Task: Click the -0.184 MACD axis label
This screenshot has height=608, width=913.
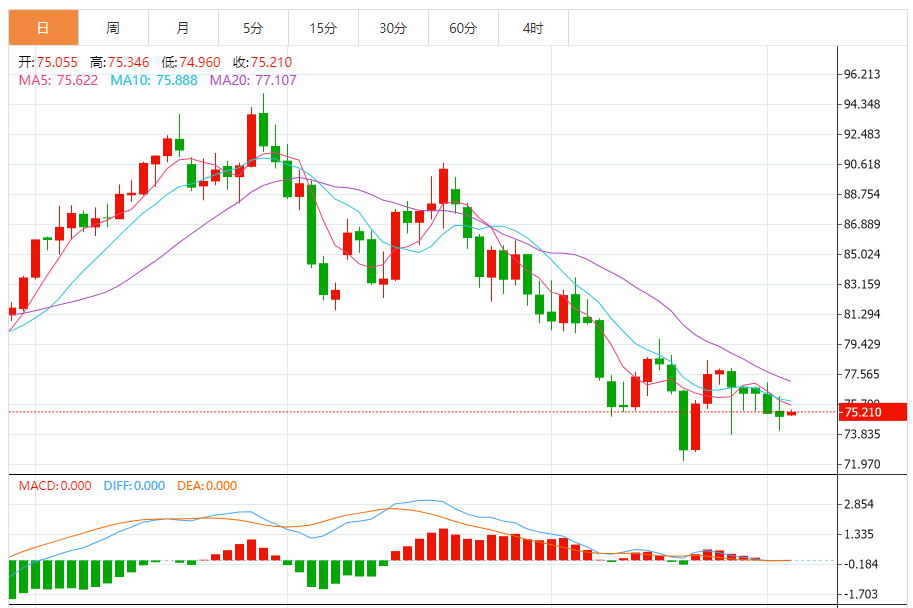Action: pyautogui.click(x=859, y=564)
